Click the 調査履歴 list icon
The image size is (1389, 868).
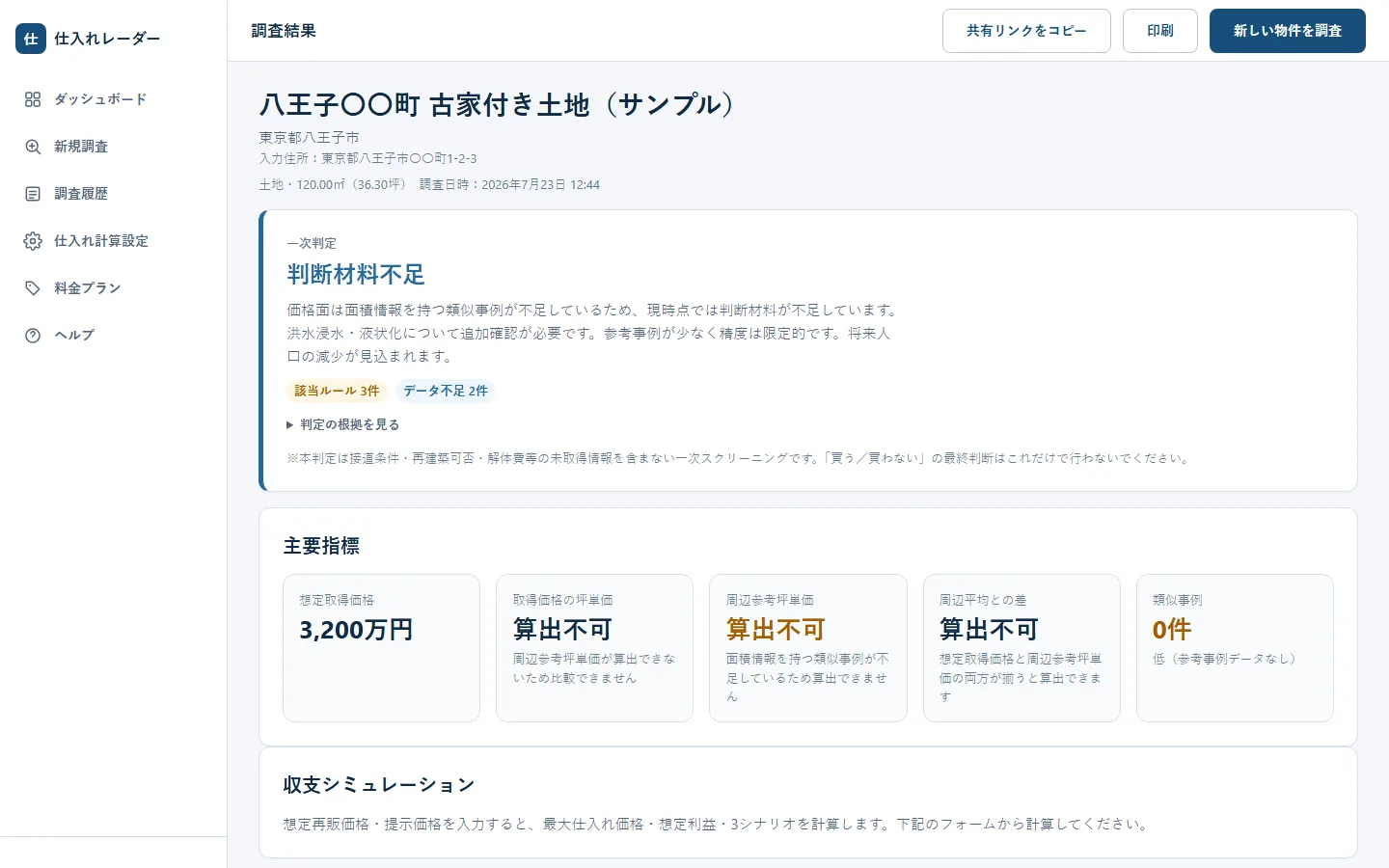(x=33, y=194)
